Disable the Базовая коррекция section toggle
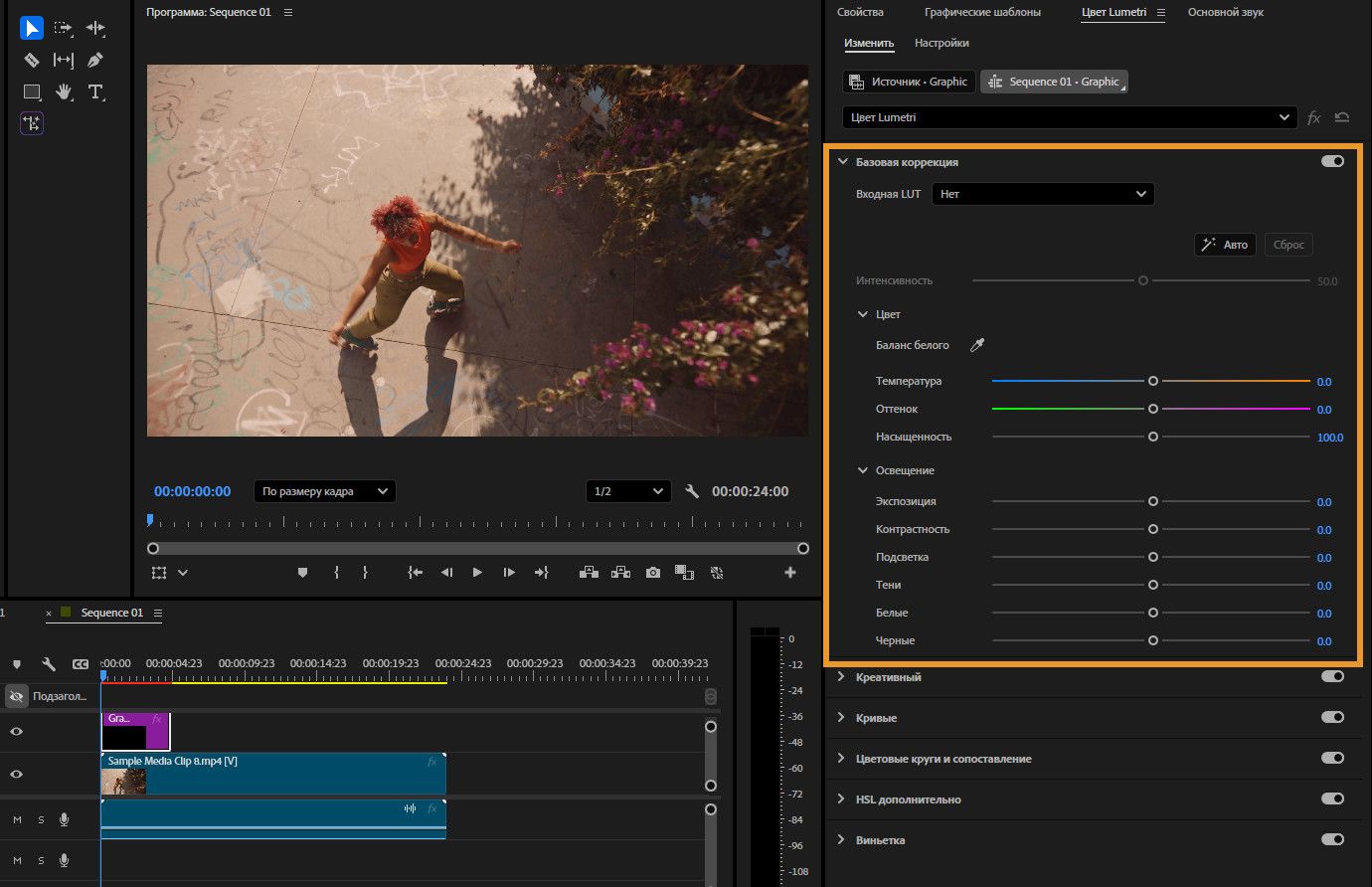The height and width of the screenshot is (887, 1372). pos(1332,161)
